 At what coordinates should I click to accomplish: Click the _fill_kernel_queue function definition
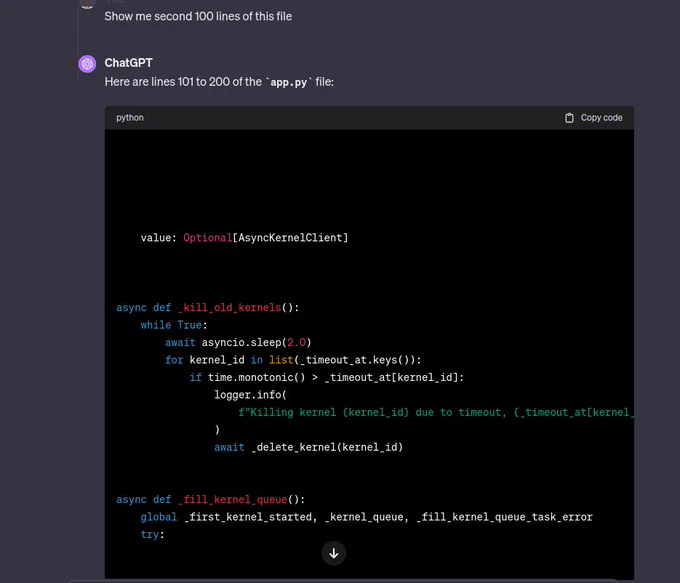pyautogui.click(x=211, y=500)
